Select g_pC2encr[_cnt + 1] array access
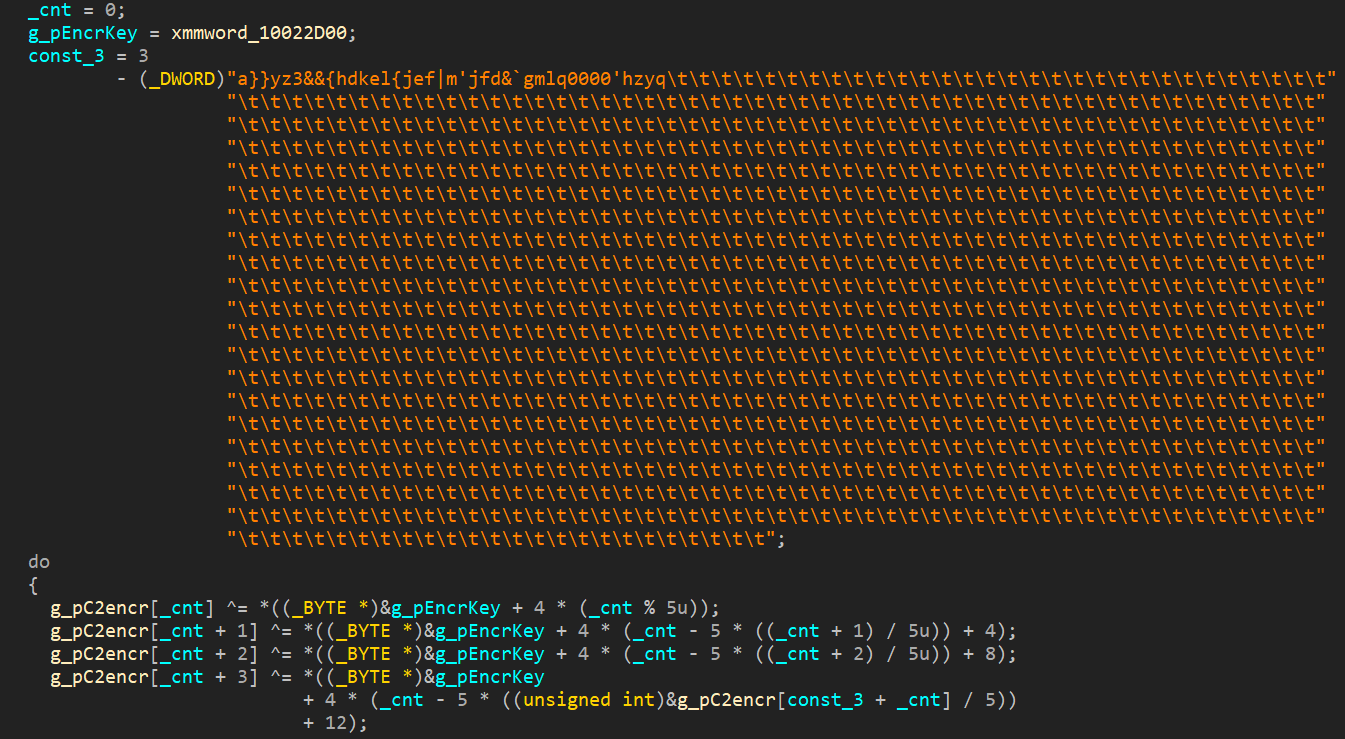1345x739 pixels. pos(154,631)
